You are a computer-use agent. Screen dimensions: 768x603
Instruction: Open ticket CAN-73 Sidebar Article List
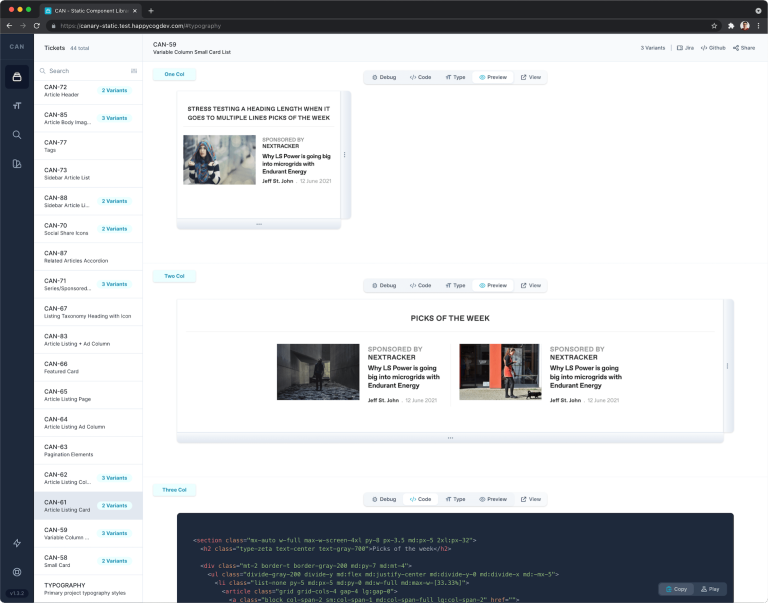coord(88,173)
